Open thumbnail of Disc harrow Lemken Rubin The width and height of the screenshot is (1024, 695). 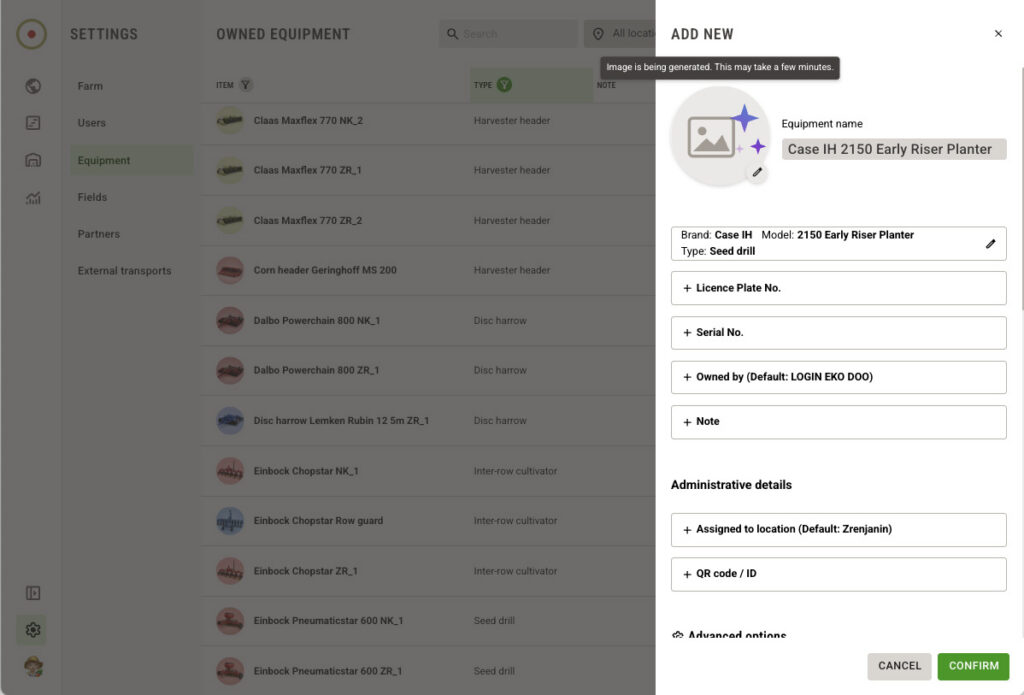[x=230, y=421]
